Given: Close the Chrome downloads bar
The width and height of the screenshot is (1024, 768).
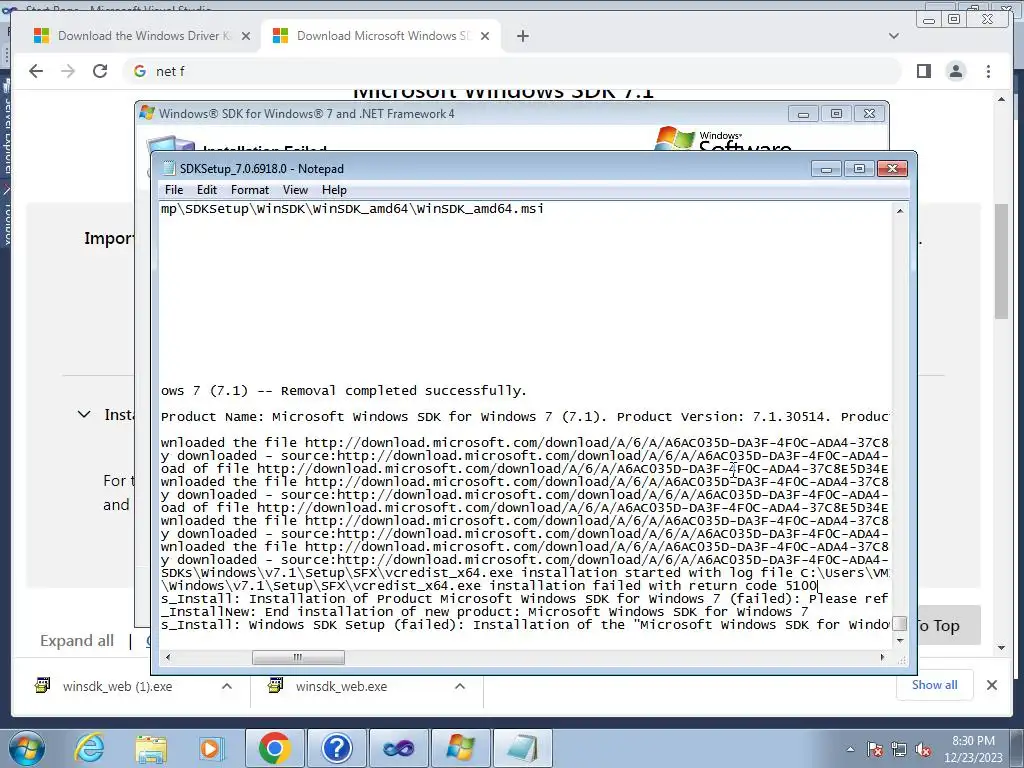Looking at the screenshot, I should pos(991,685).
